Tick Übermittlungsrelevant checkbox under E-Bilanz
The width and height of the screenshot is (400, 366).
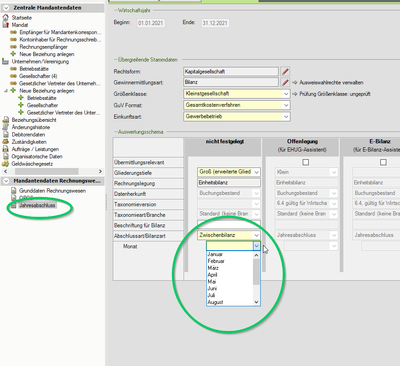(383, 162)
